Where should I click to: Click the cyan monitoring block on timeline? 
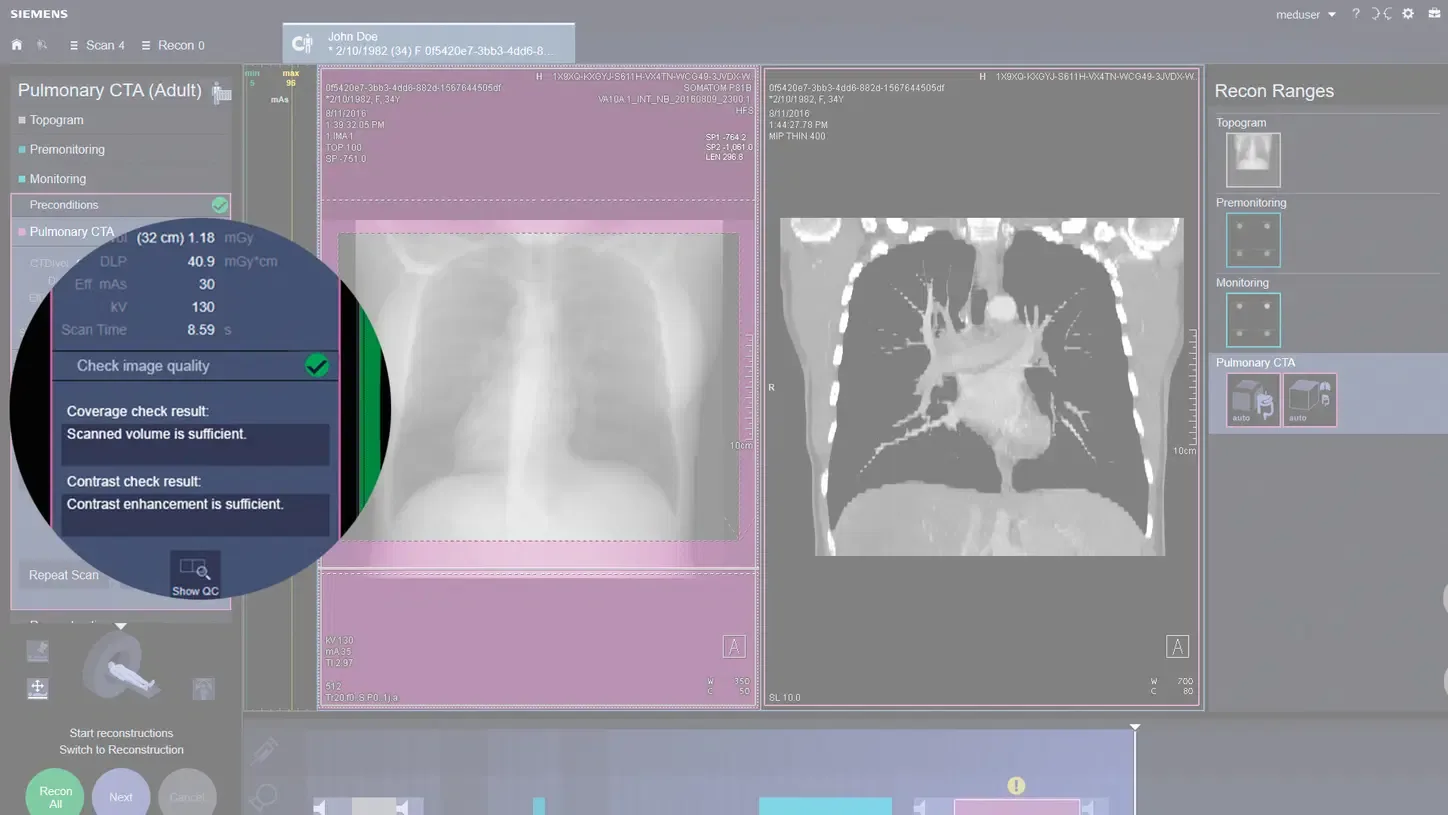pyautogui.click(x=825, y=806)
